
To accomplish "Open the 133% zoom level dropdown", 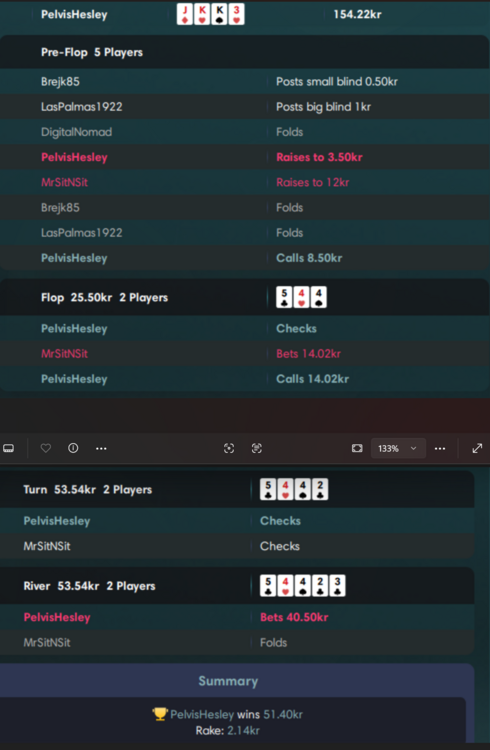I will click(398, 448).
